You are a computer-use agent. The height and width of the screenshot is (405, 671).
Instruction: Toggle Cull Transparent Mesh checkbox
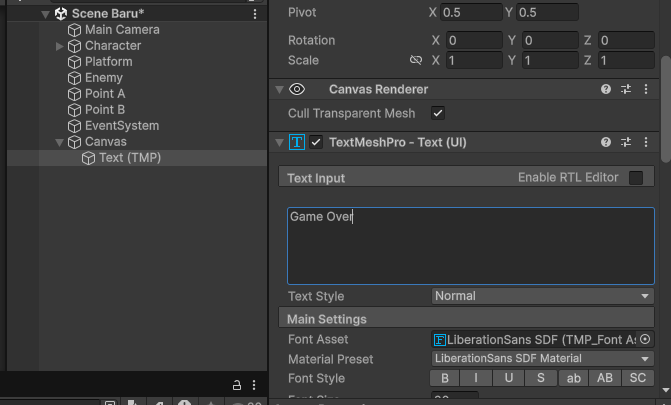[438, 113]
